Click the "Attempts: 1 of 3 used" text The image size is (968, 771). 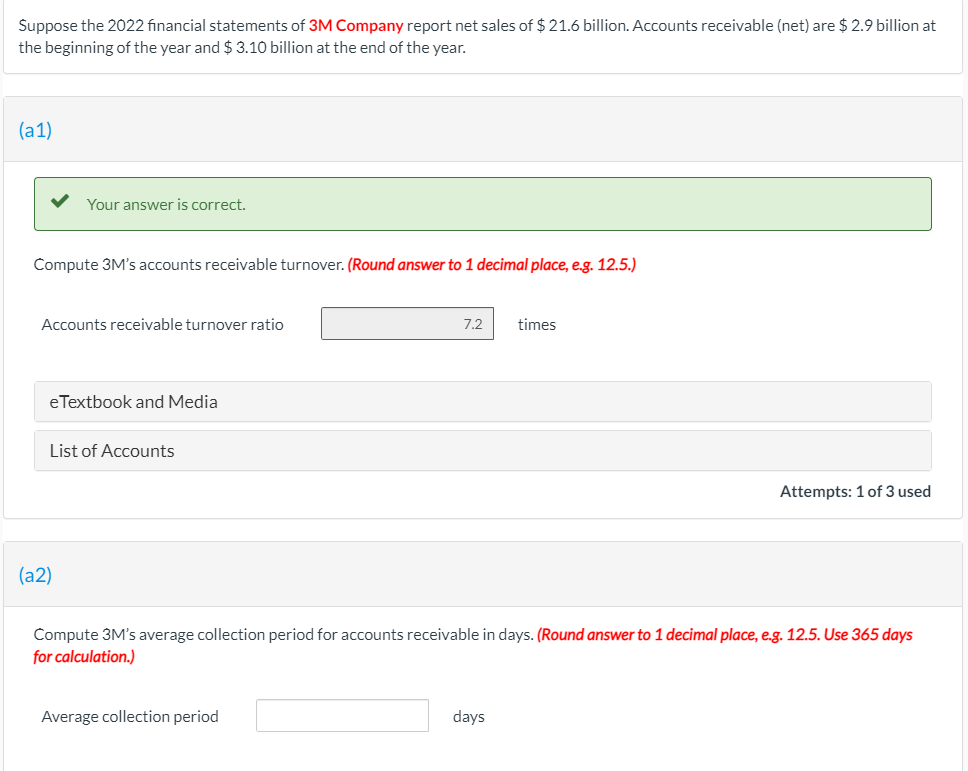(x=855, y=491)
